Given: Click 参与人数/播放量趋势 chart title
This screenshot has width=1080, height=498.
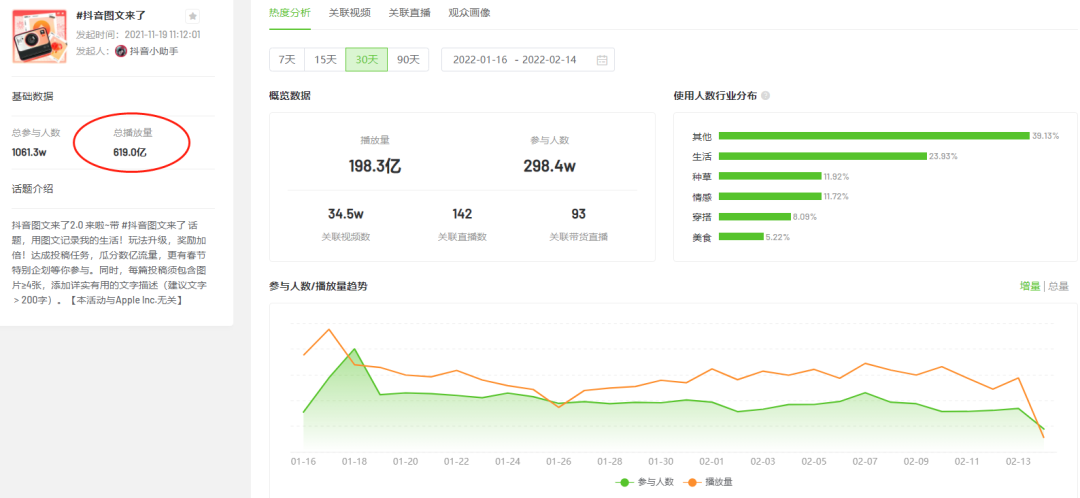Looking at the screenshot, I should click(x=318, y=287).
